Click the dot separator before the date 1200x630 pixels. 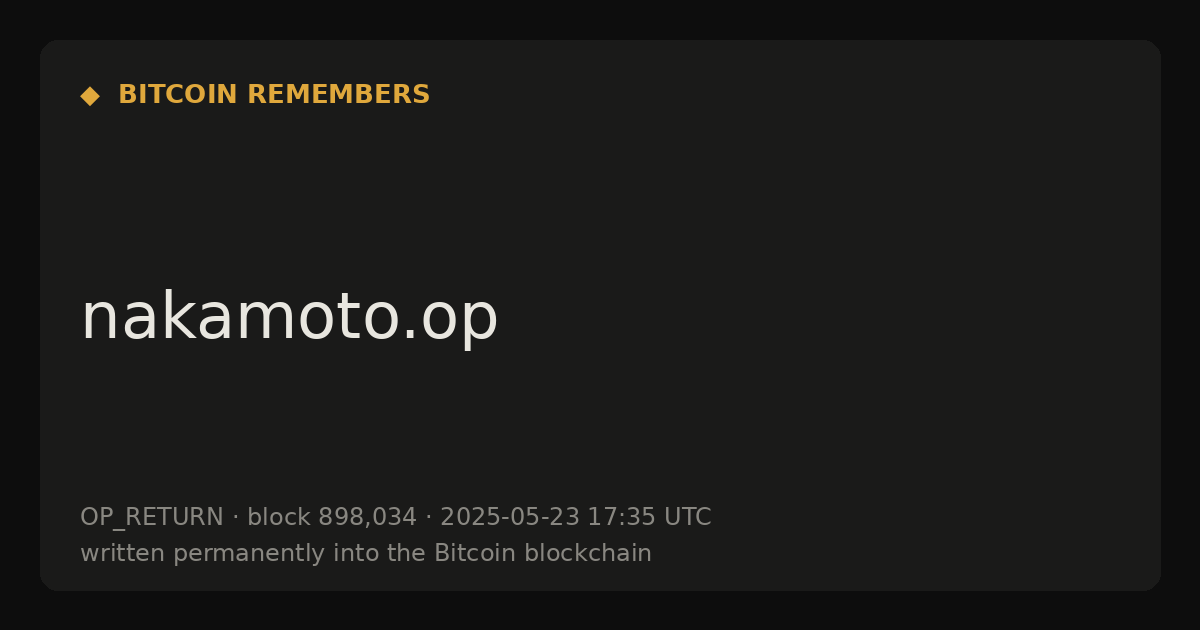point(428,518)
